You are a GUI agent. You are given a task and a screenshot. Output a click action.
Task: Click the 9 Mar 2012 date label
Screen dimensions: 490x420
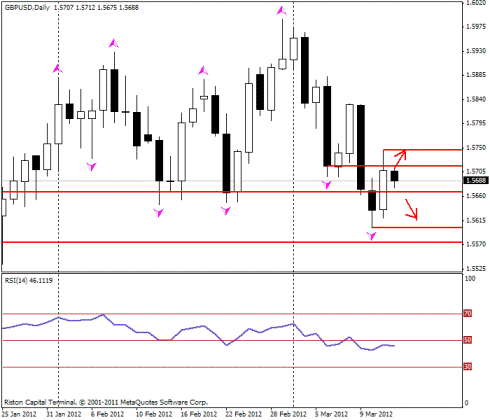pyautogui.click(x=376, y=414)
